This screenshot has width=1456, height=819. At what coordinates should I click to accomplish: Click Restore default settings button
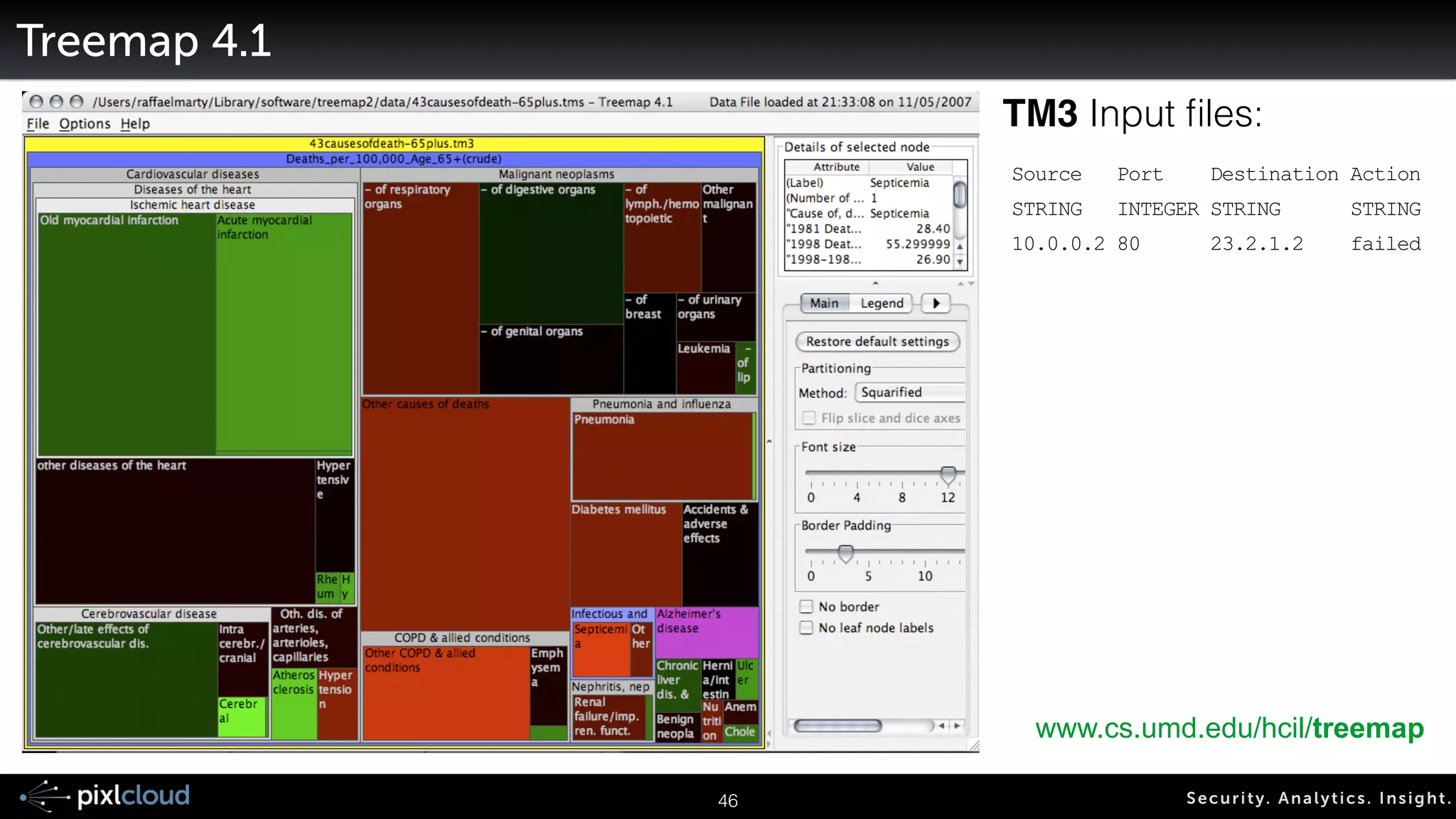pos(877,342)
